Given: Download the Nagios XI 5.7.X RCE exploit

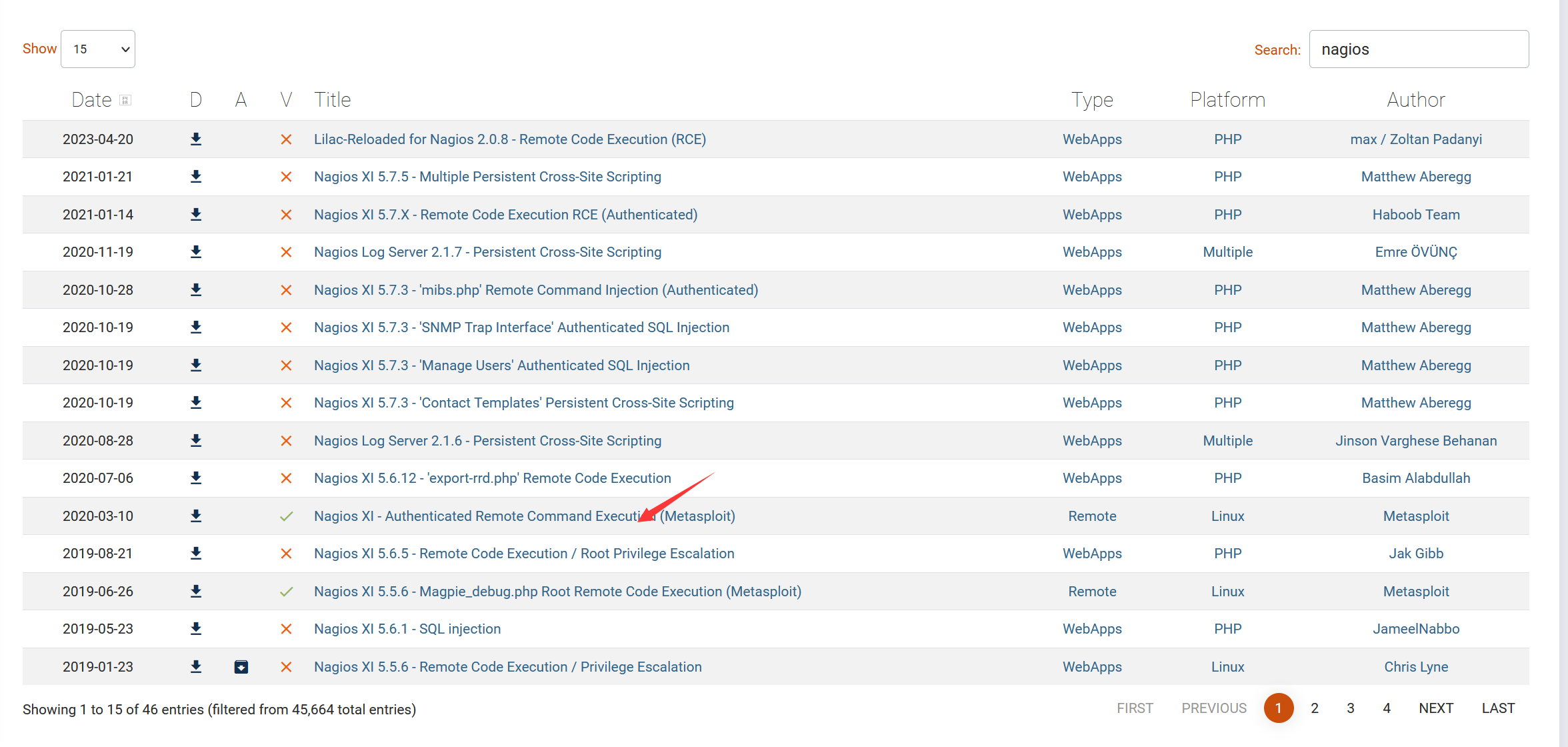Looking at the screenshot, I should click(x=195, y=214).
